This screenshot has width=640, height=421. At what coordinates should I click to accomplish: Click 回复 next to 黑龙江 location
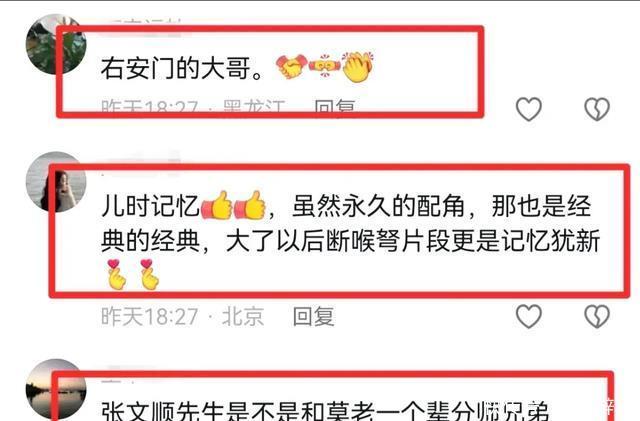coord(335,106)
